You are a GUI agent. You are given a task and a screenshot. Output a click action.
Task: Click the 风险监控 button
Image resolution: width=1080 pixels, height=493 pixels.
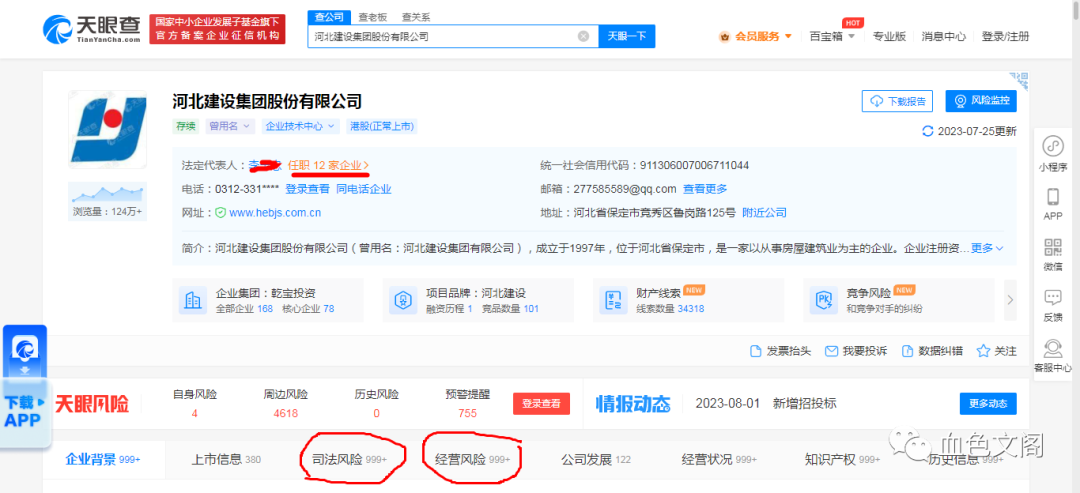pyautogui.click(x=981, y=101)
